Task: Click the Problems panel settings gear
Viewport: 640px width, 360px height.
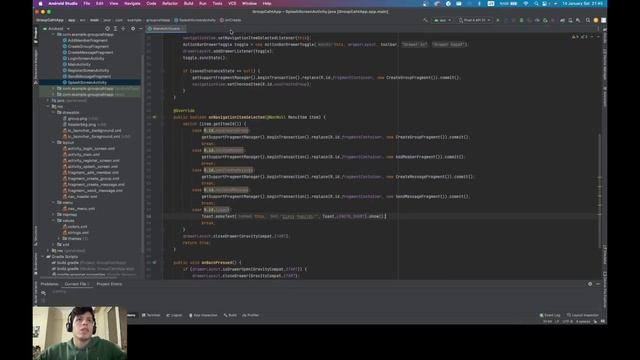Action: point(590,284)
